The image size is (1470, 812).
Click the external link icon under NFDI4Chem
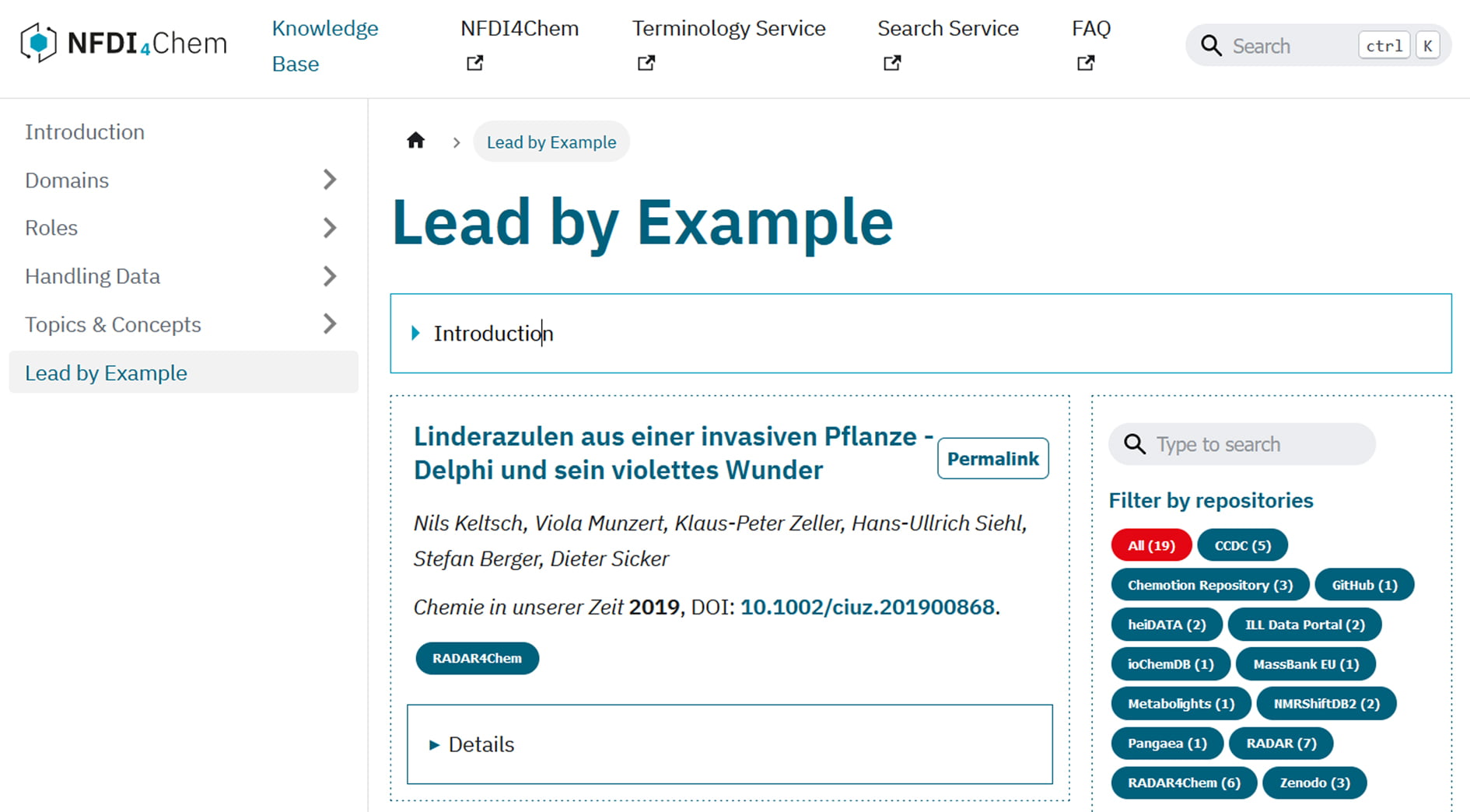coord(474,63)
